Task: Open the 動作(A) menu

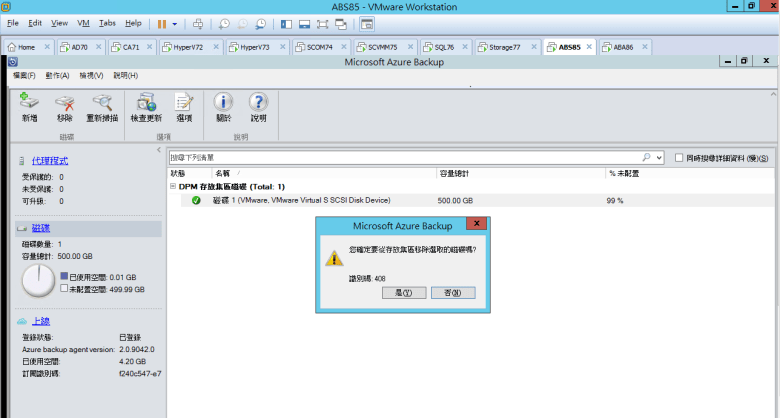Action: (x=57, y=75)
